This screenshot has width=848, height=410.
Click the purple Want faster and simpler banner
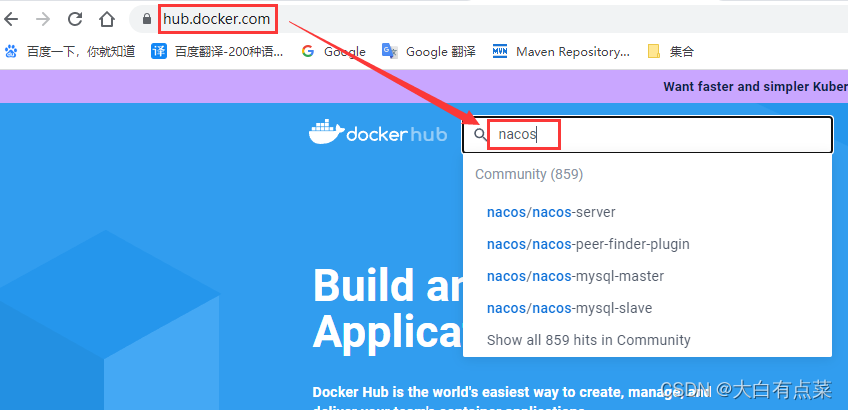tap(424, 87)
